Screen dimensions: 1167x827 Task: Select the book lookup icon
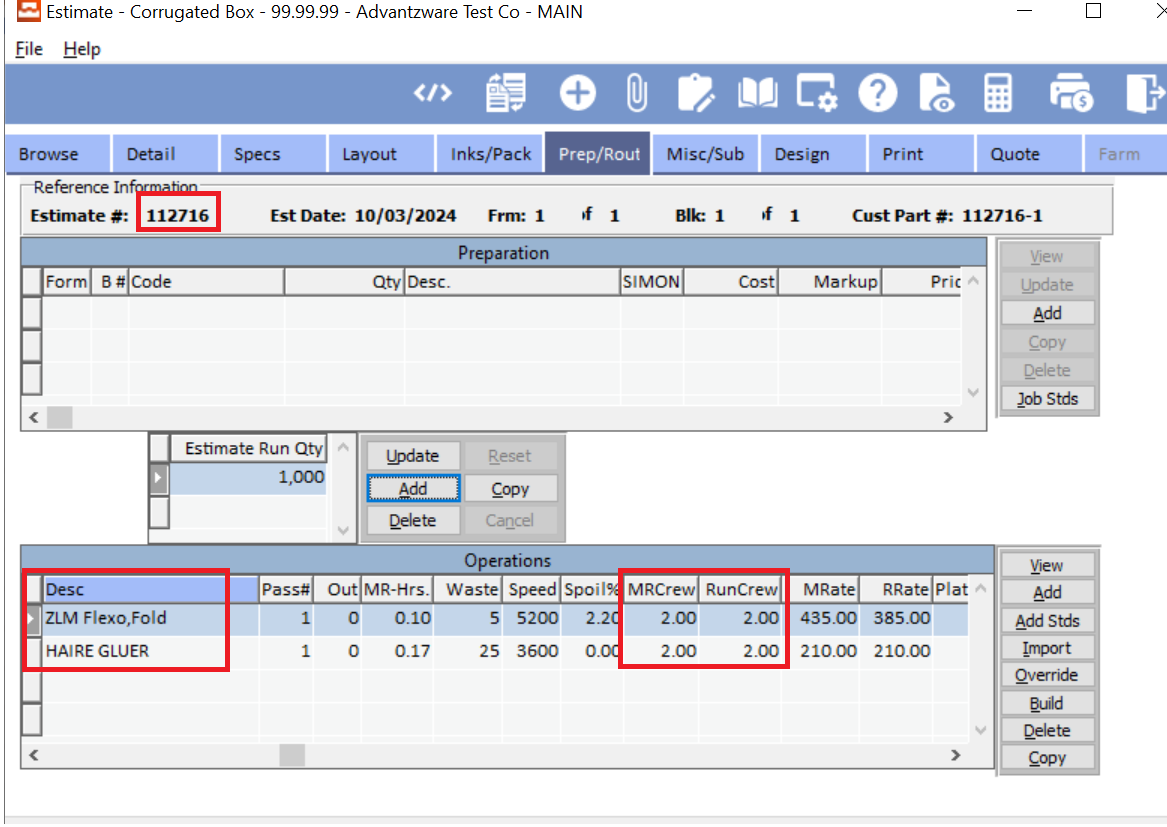(x=757, y=92)
